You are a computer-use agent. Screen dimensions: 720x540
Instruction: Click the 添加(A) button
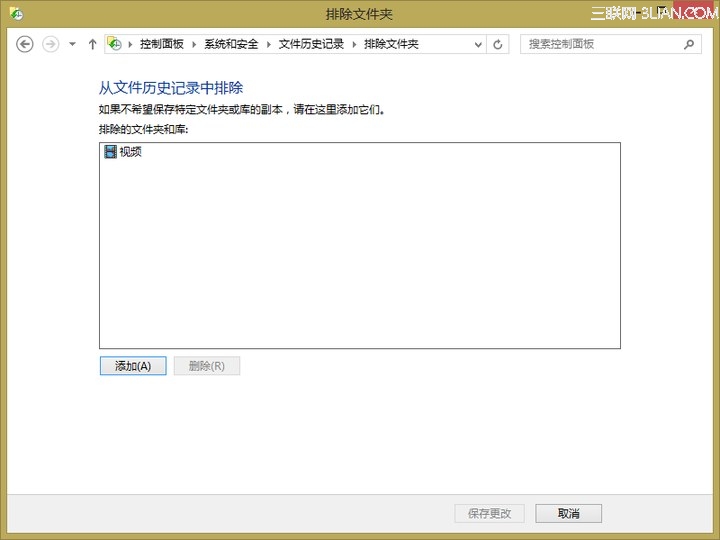133,366
